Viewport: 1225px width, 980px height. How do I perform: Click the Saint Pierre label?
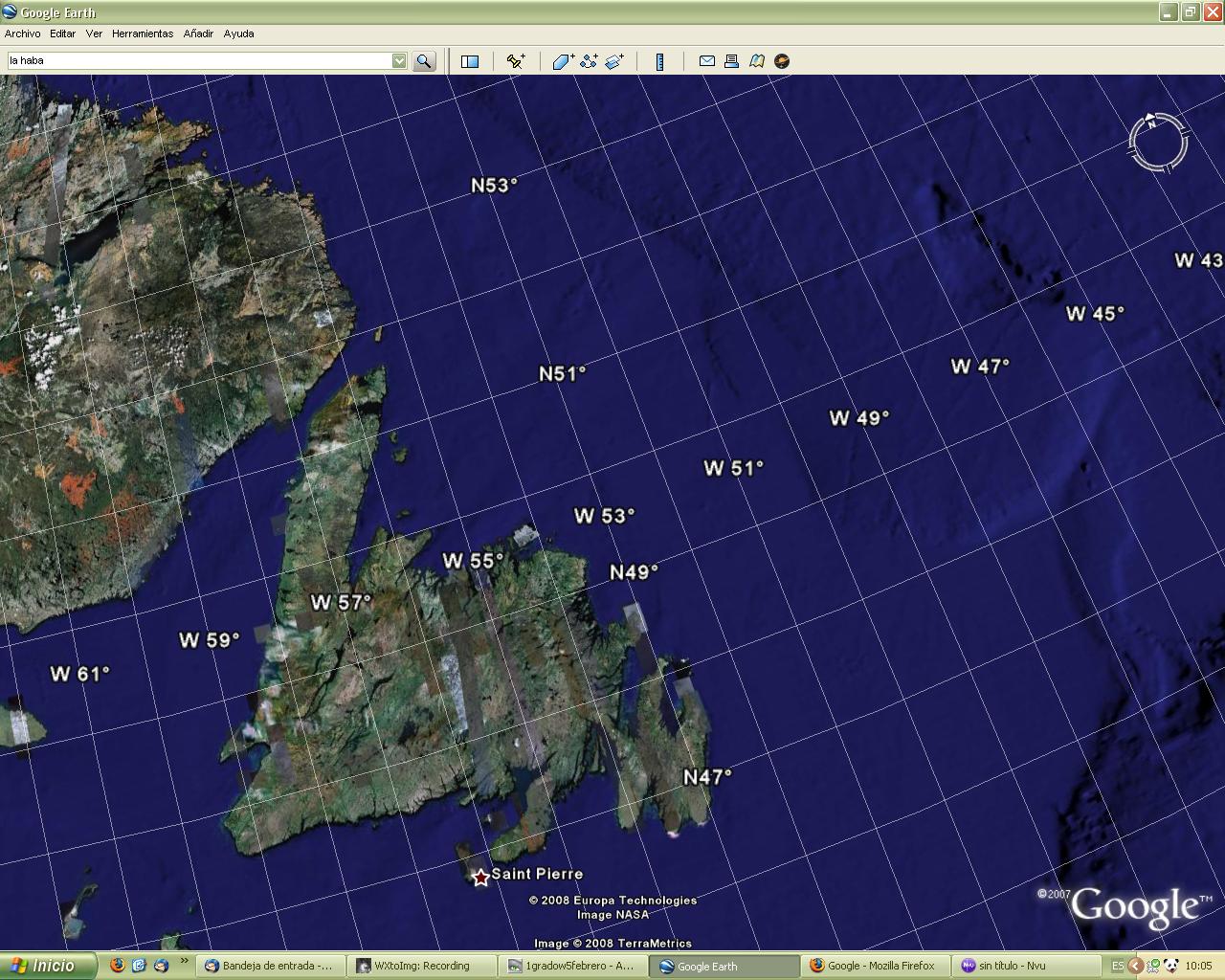click(537, 874)
